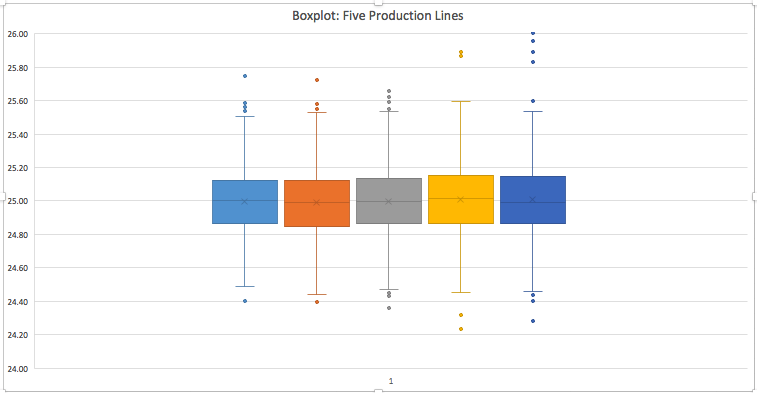757x393 pixels.
Task: Select the top whisker cap of yellow box
Action: (x=461, y=101)
